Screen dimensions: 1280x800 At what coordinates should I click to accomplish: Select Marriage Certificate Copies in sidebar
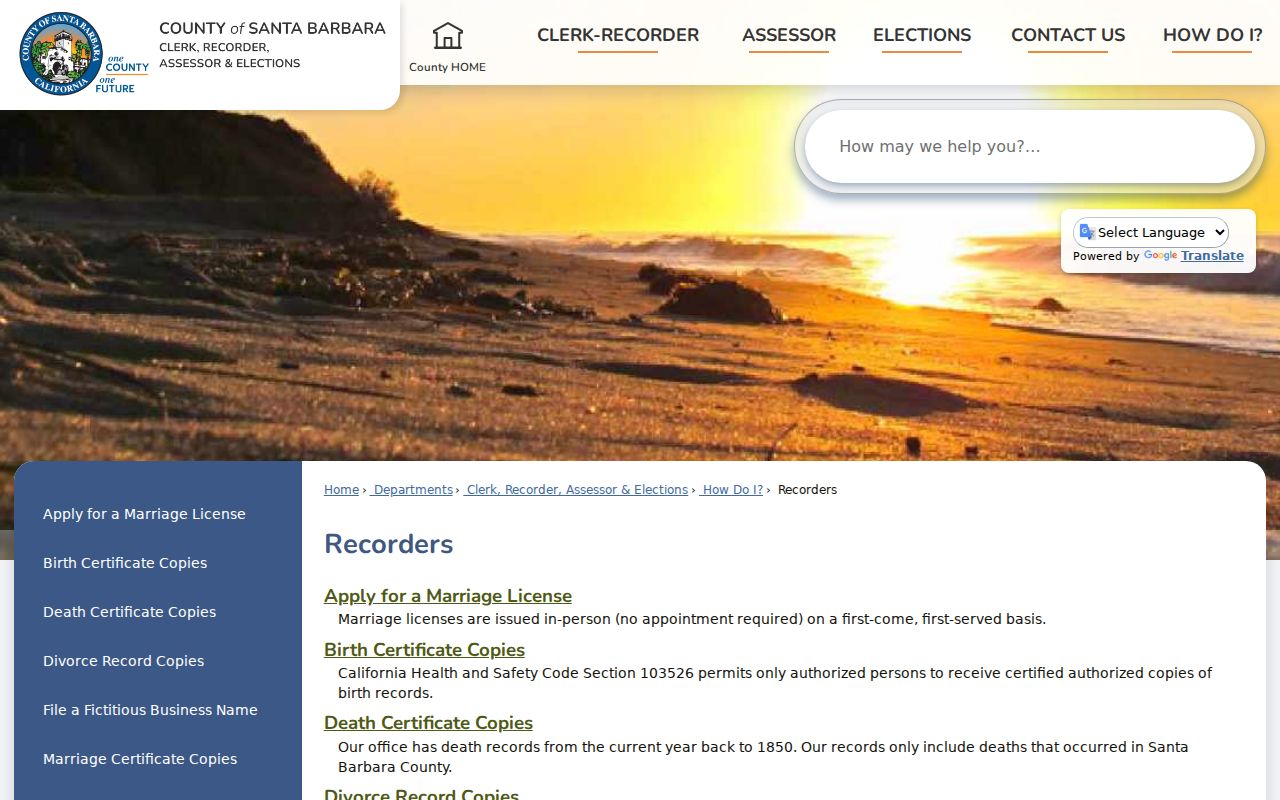[x=140, y=759]
